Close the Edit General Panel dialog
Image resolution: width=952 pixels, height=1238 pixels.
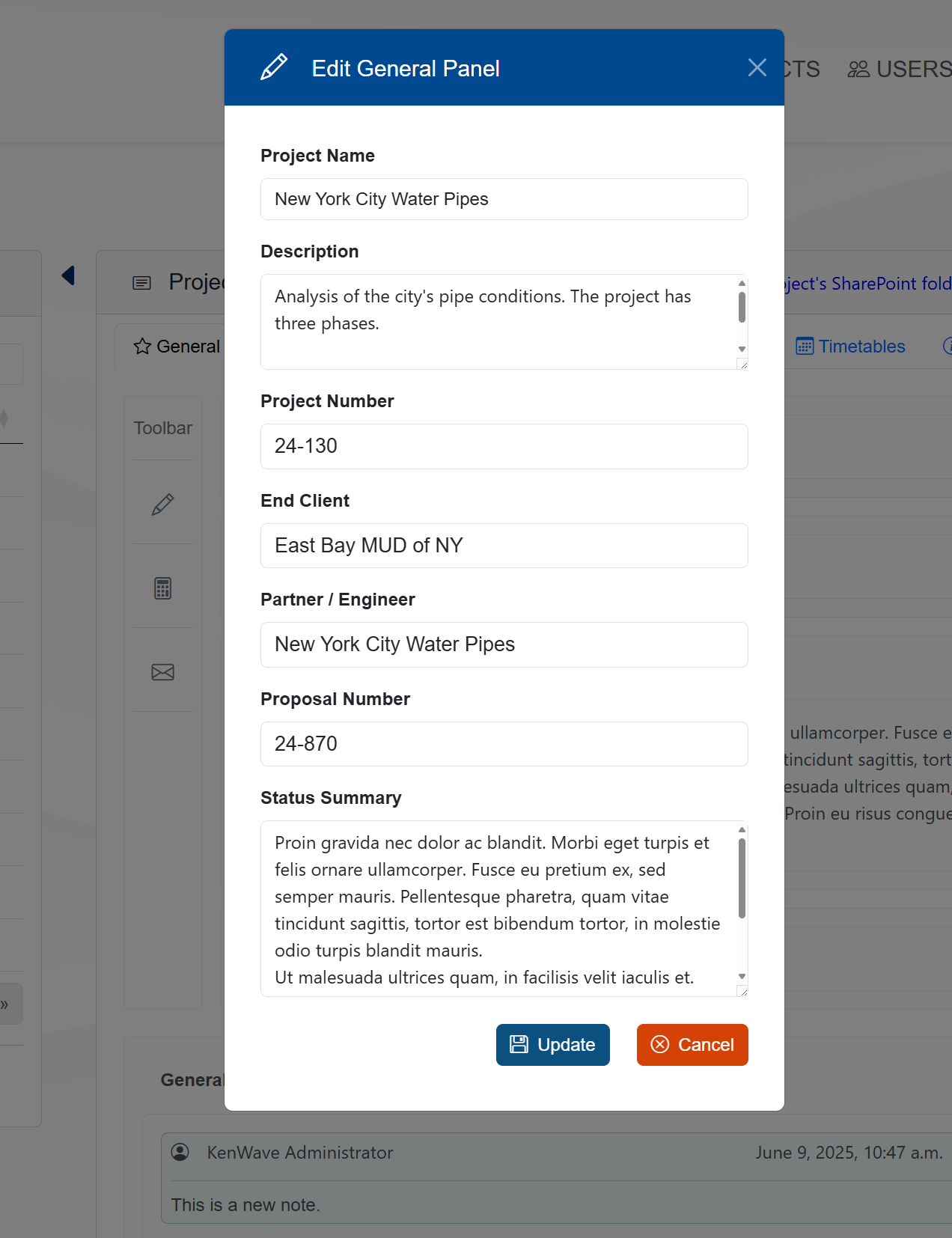757,68
